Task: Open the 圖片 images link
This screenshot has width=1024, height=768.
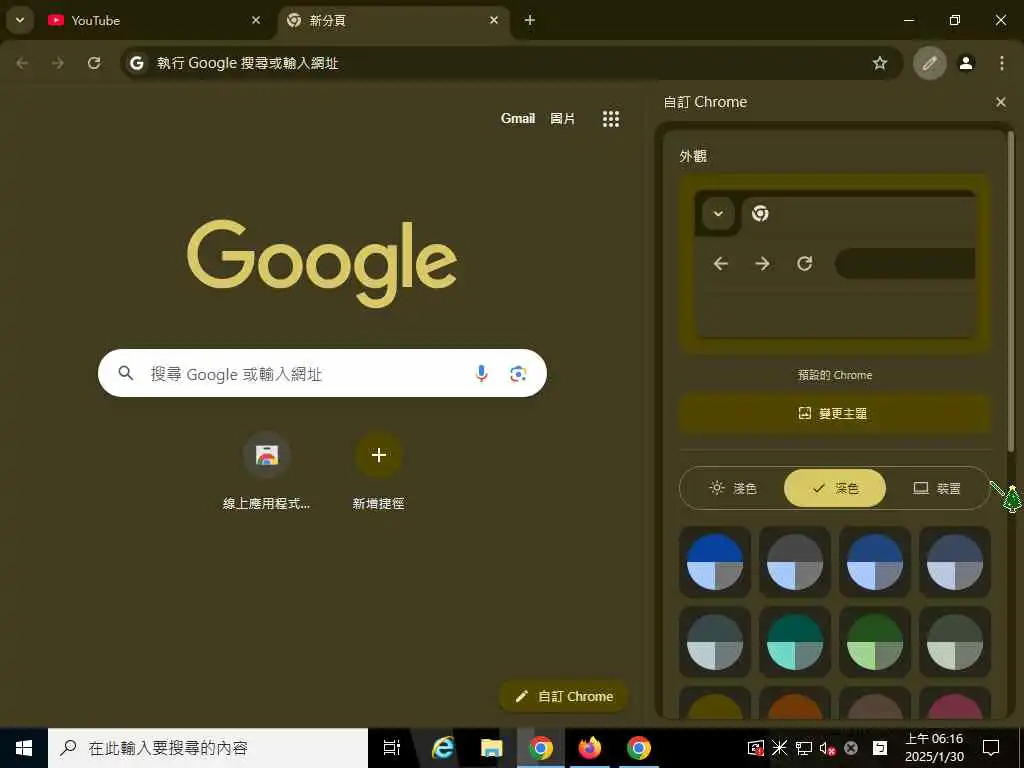Action: tap(562, 118)
